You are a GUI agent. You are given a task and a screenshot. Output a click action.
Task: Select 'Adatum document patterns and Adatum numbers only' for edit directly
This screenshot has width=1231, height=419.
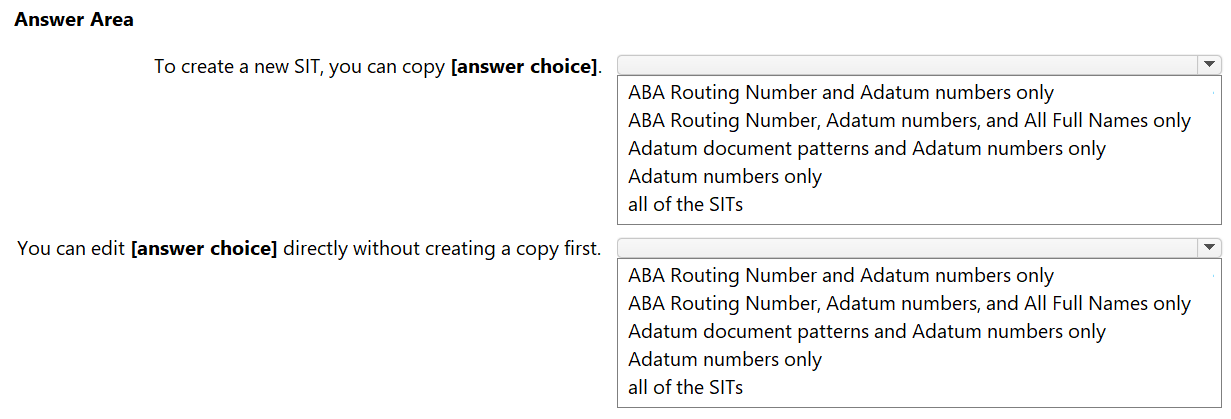[867, 332]
